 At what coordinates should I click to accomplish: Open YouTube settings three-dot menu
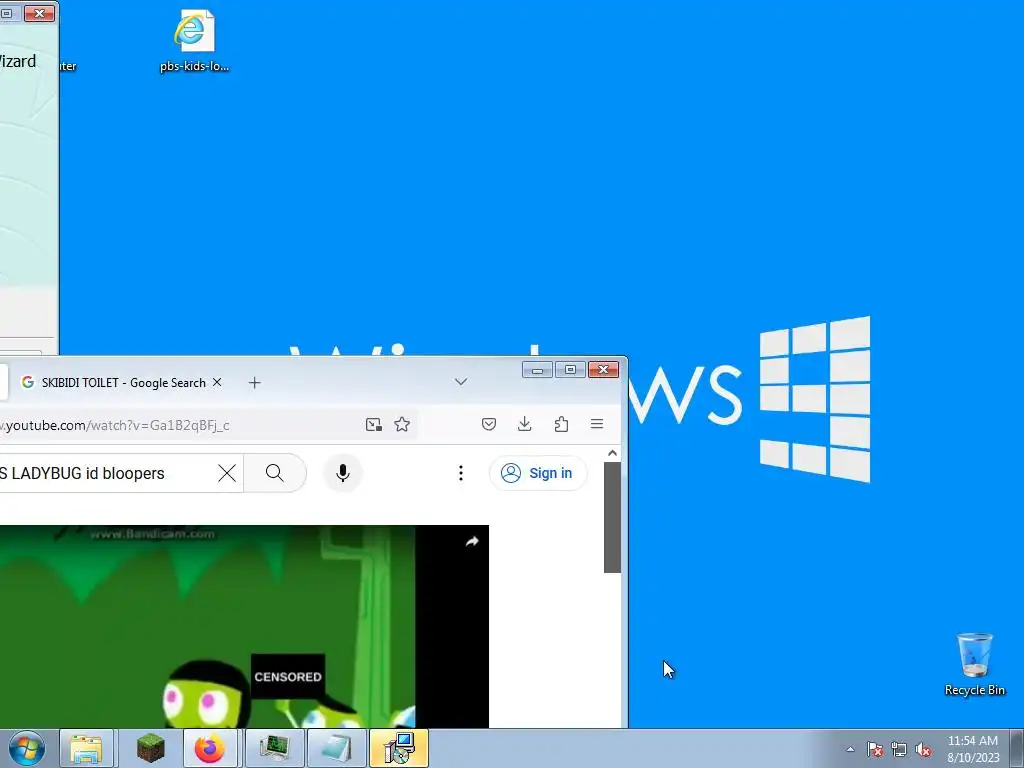tap(460, 473)
